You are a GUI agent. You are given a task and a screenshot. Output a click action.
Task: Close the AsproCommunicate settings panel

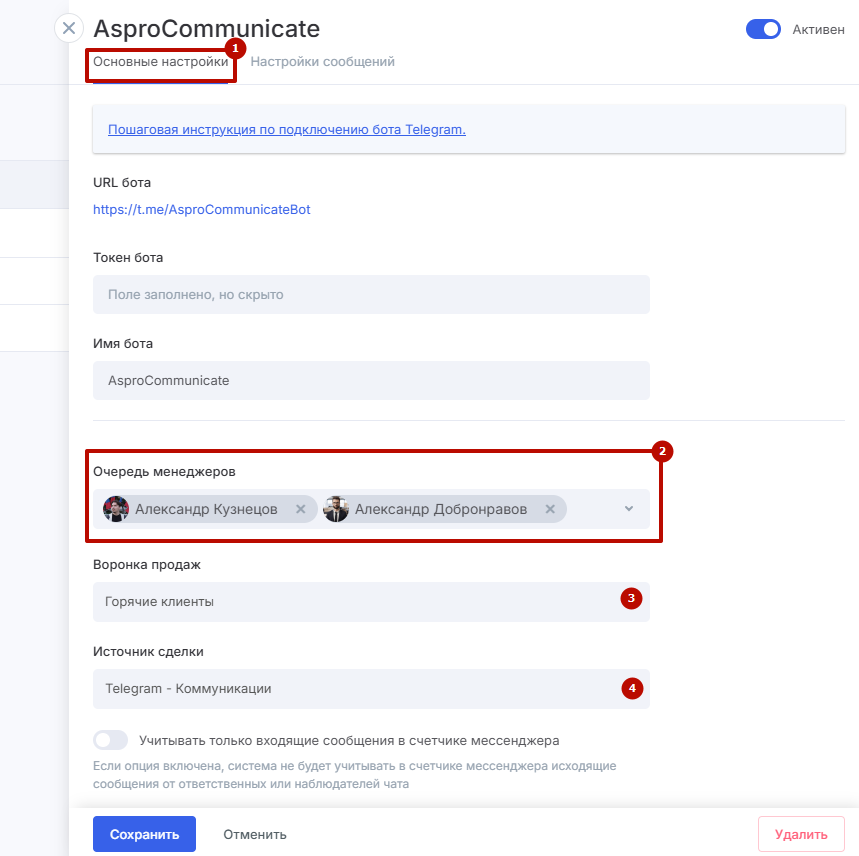click(68, 28)
